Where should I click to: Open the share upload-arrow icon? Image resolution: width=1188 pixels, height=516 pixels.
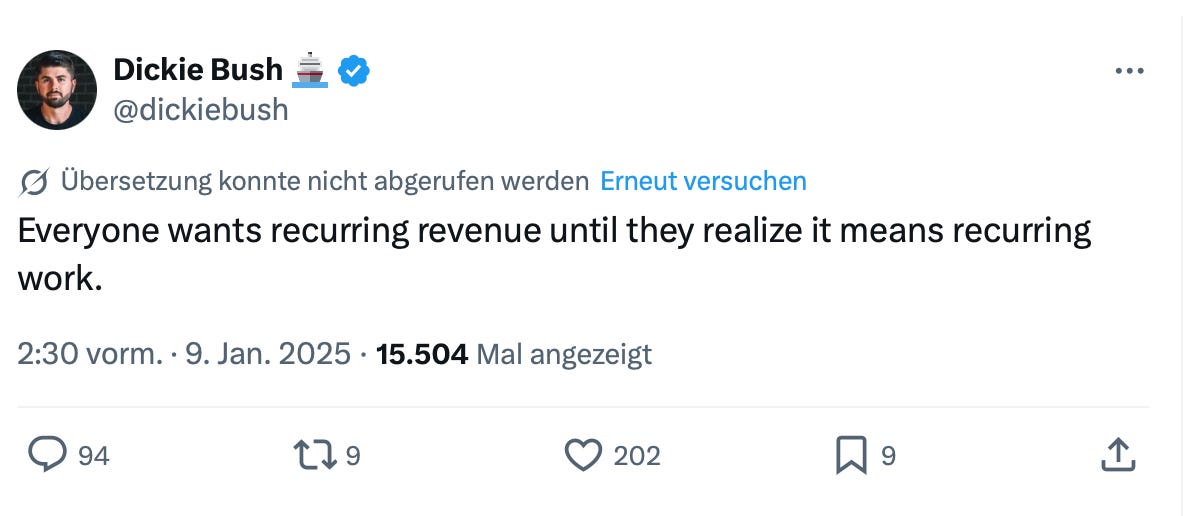(x=1118, y=455)
